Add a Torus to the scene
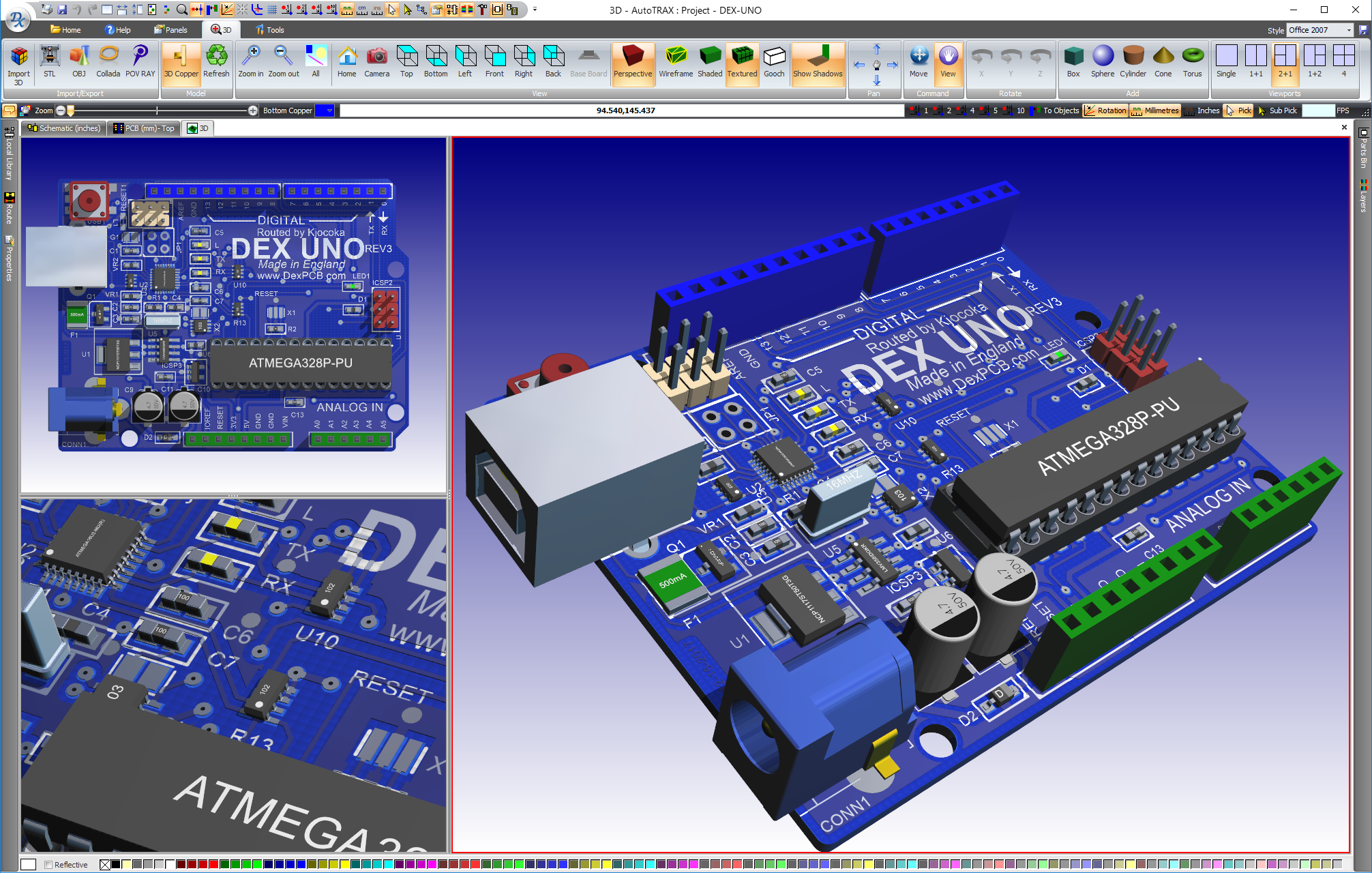Viewport: 1372px width, 873px height. [x=1193, y=63]
